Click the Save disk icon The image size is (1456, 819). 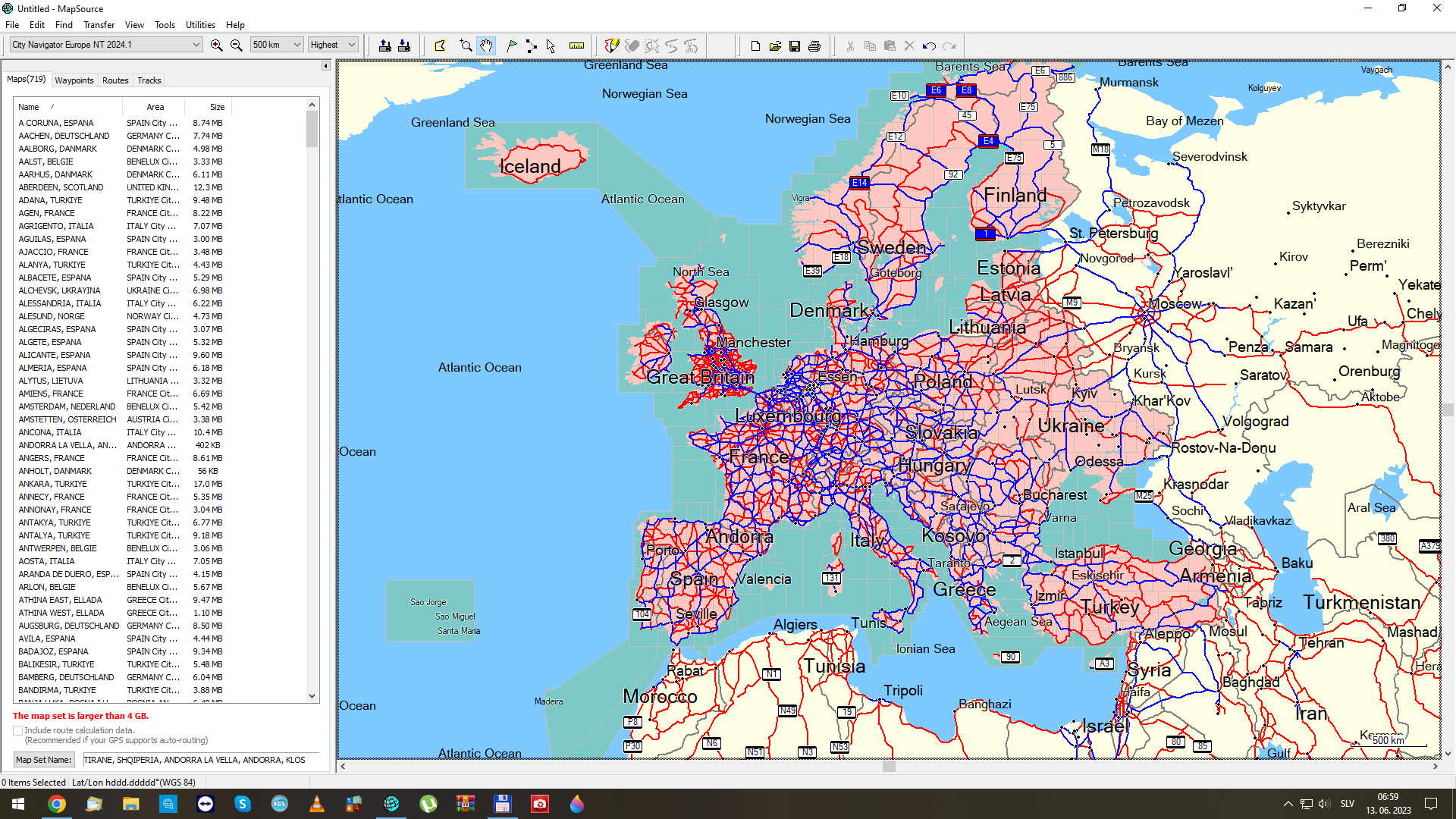[x=795, y=45]
